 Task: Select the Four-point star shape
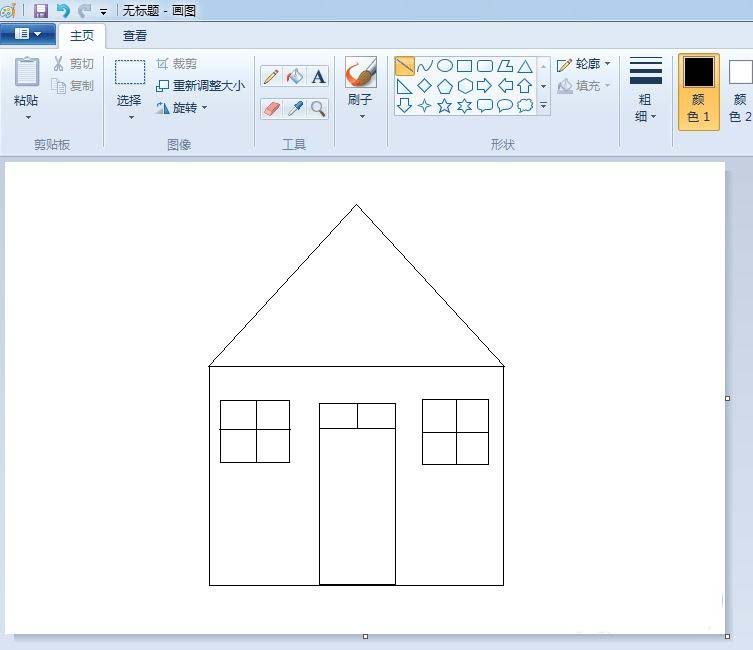click(425, 106)
